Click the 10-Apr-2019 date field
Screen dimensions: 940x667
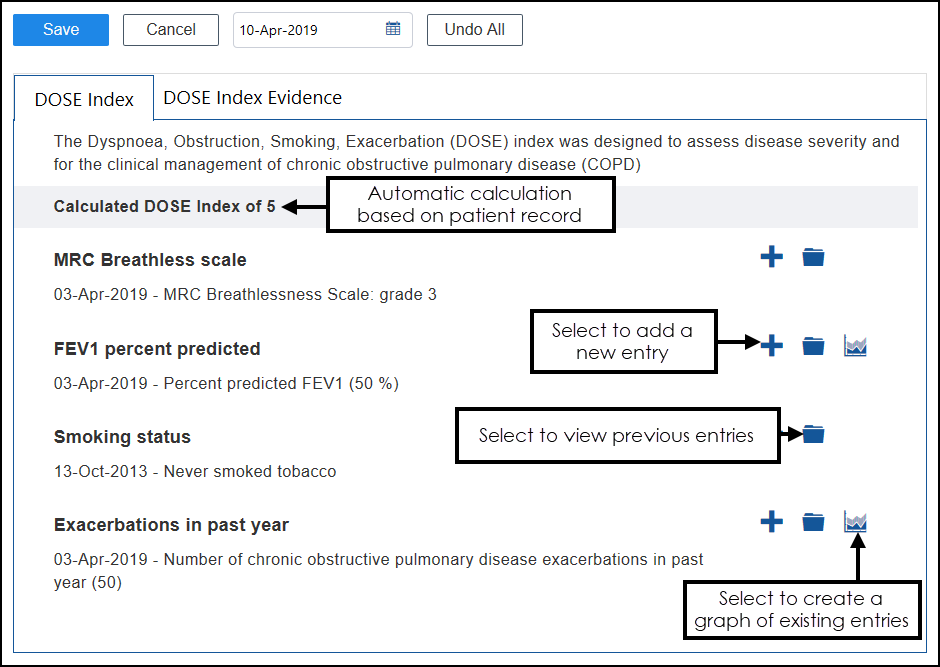pos(305,30)
